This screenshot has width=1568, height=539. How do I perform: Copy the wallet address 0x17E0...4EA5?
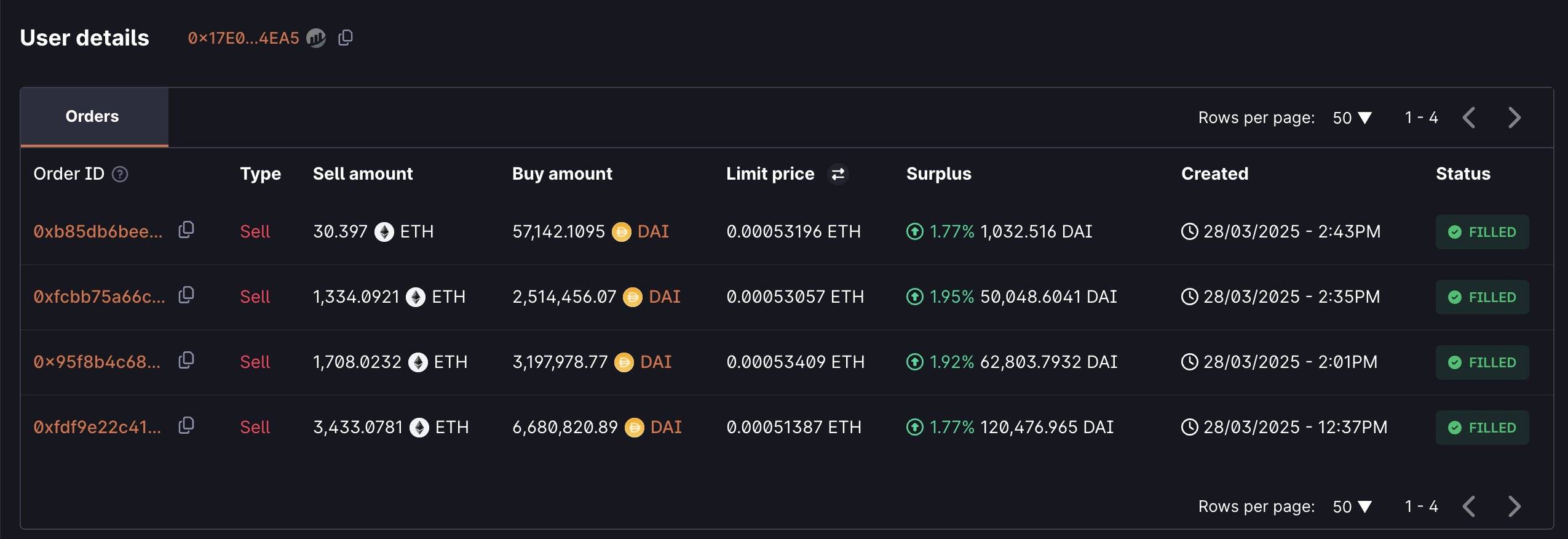(346, 38)
